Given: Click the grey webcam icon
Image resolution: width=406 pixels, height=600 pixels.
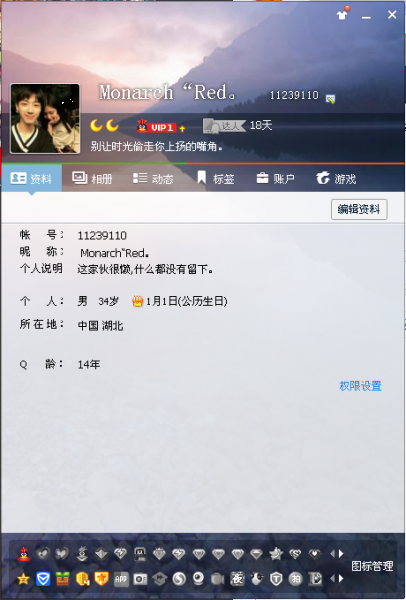Looking at the screenshot, I should pyautogui.click(x=198, y=579).
